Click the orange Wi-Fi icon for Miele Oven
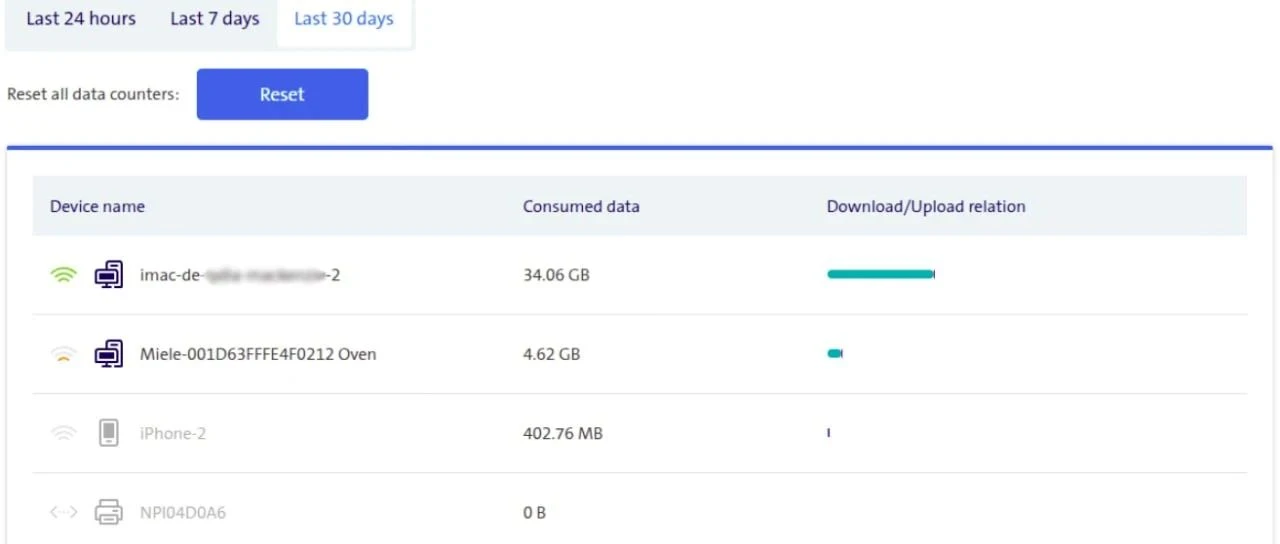This screenshot has width=1280, height=544. coord(63,354)
